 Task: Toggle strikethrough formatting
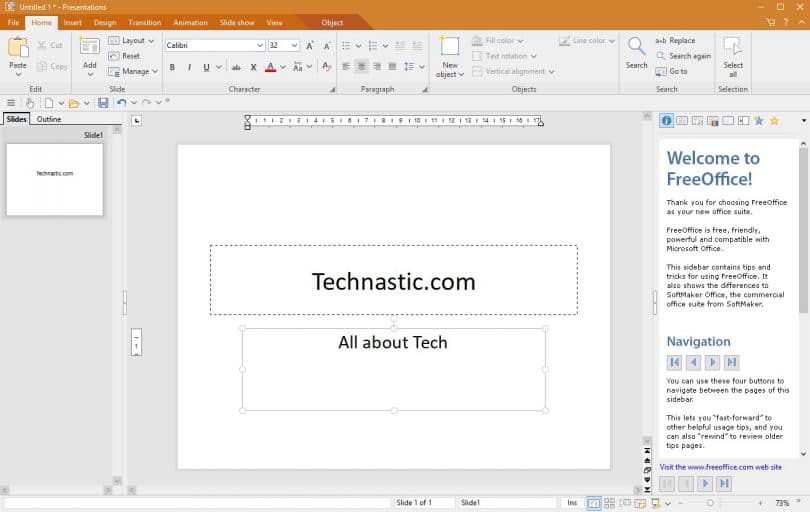236,67
